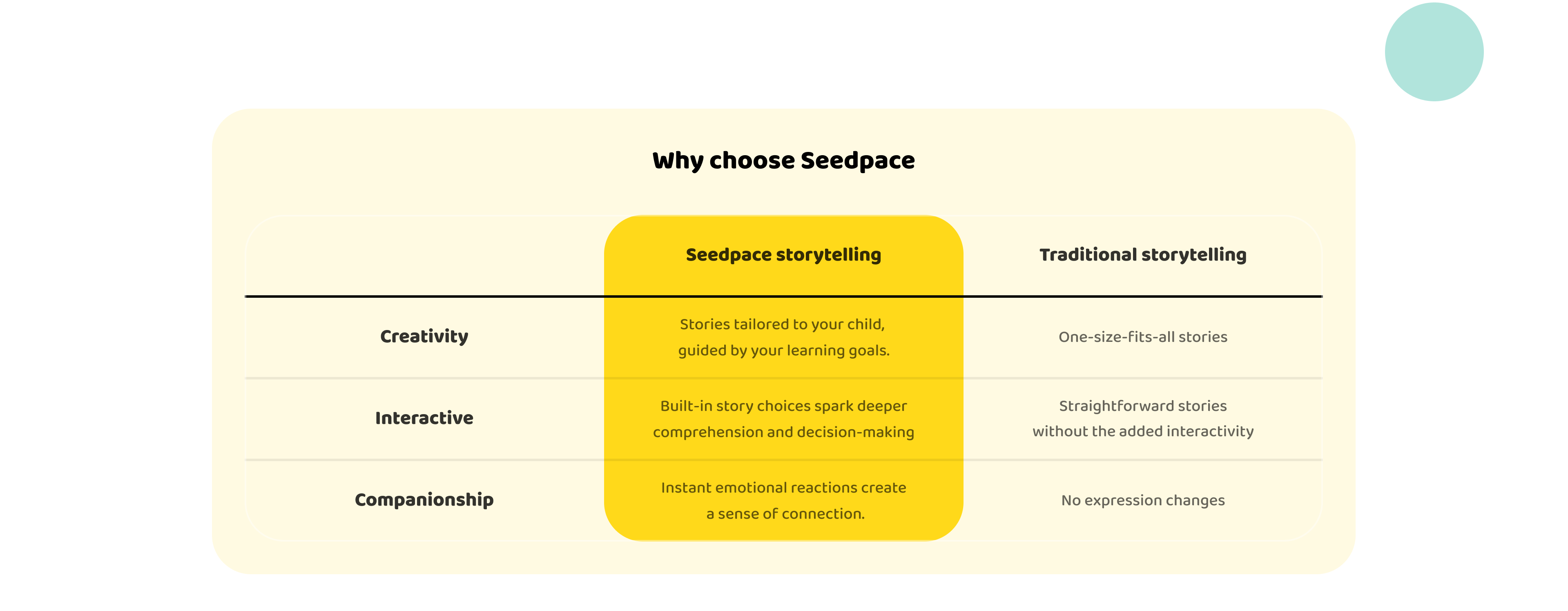Click the 'Interactive' row label
1568x611 pixels.
[x=424, y=418]
